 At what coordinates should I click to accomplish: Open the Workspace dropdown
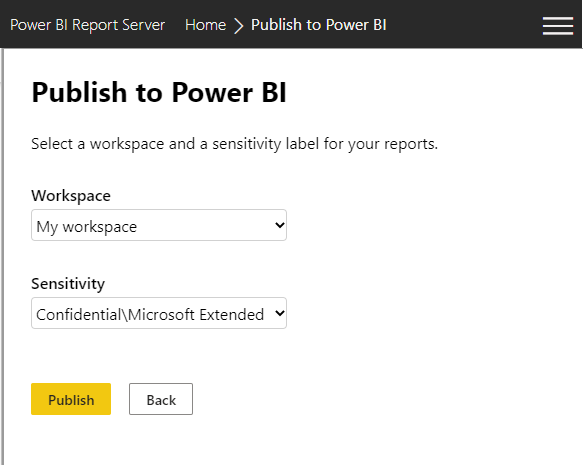coord(159,225)
